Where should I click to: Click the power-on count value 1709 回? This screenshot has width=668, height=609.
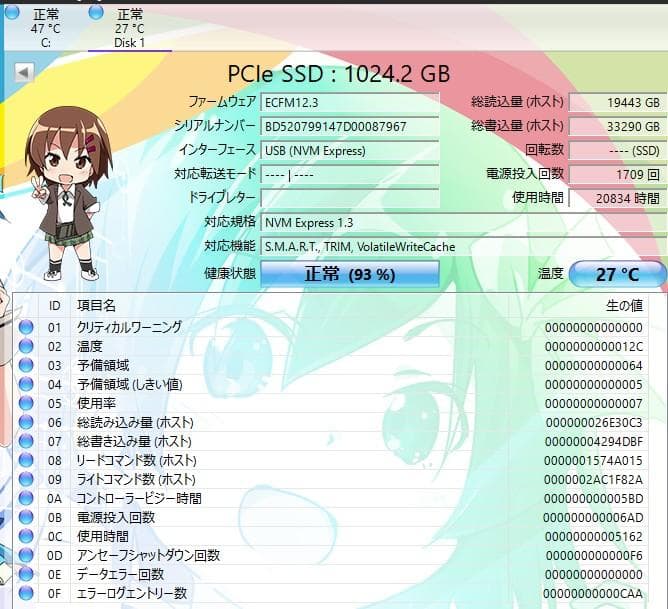point(618,175)
